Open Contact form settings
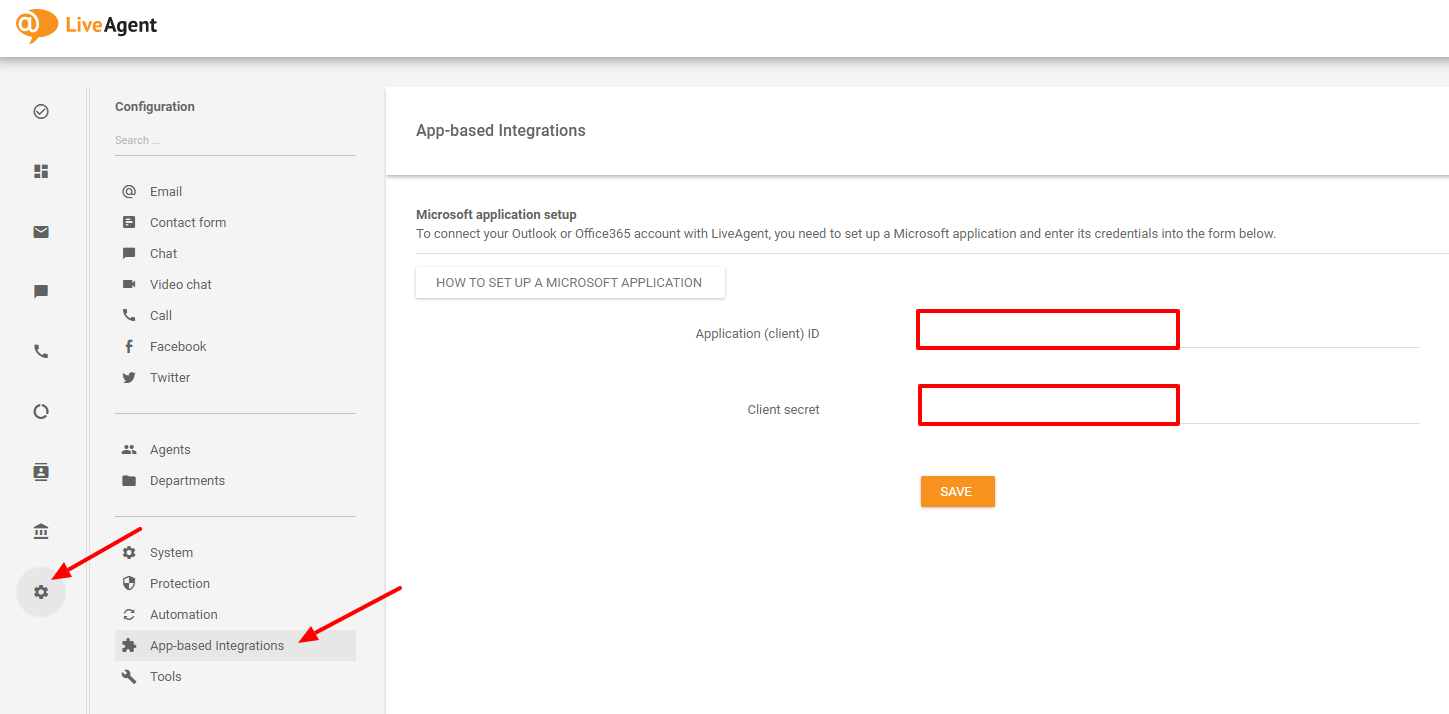The width and height of the screenshot is (1449, 714). click(x=188, y=223)
